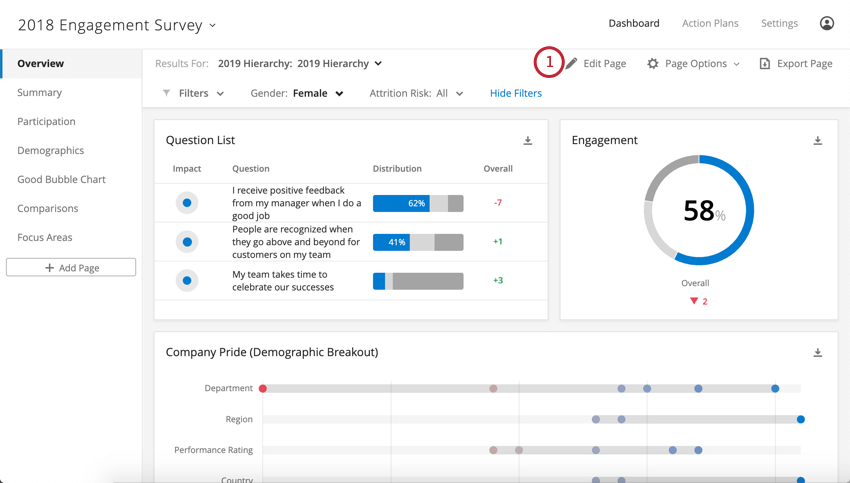Click the Performance Rating row label
The width and height of the screenshot is (850, 483).
coord(213,450)
